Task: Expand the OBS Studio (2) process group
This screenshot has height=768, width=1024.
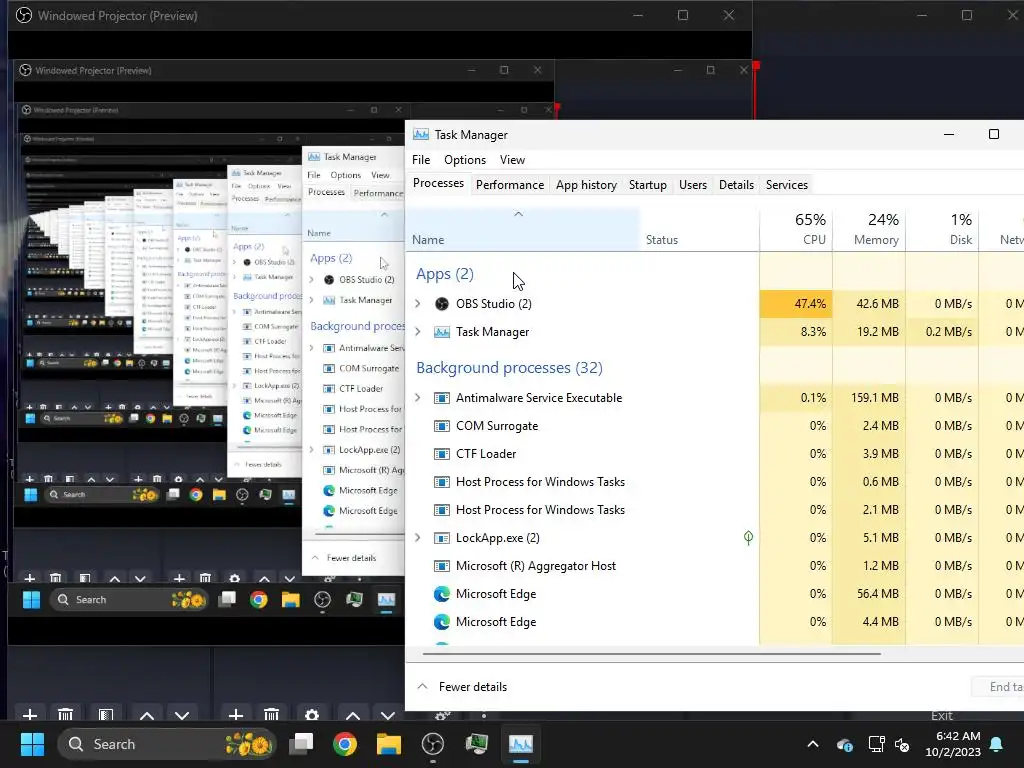Action: click(418, 304)
